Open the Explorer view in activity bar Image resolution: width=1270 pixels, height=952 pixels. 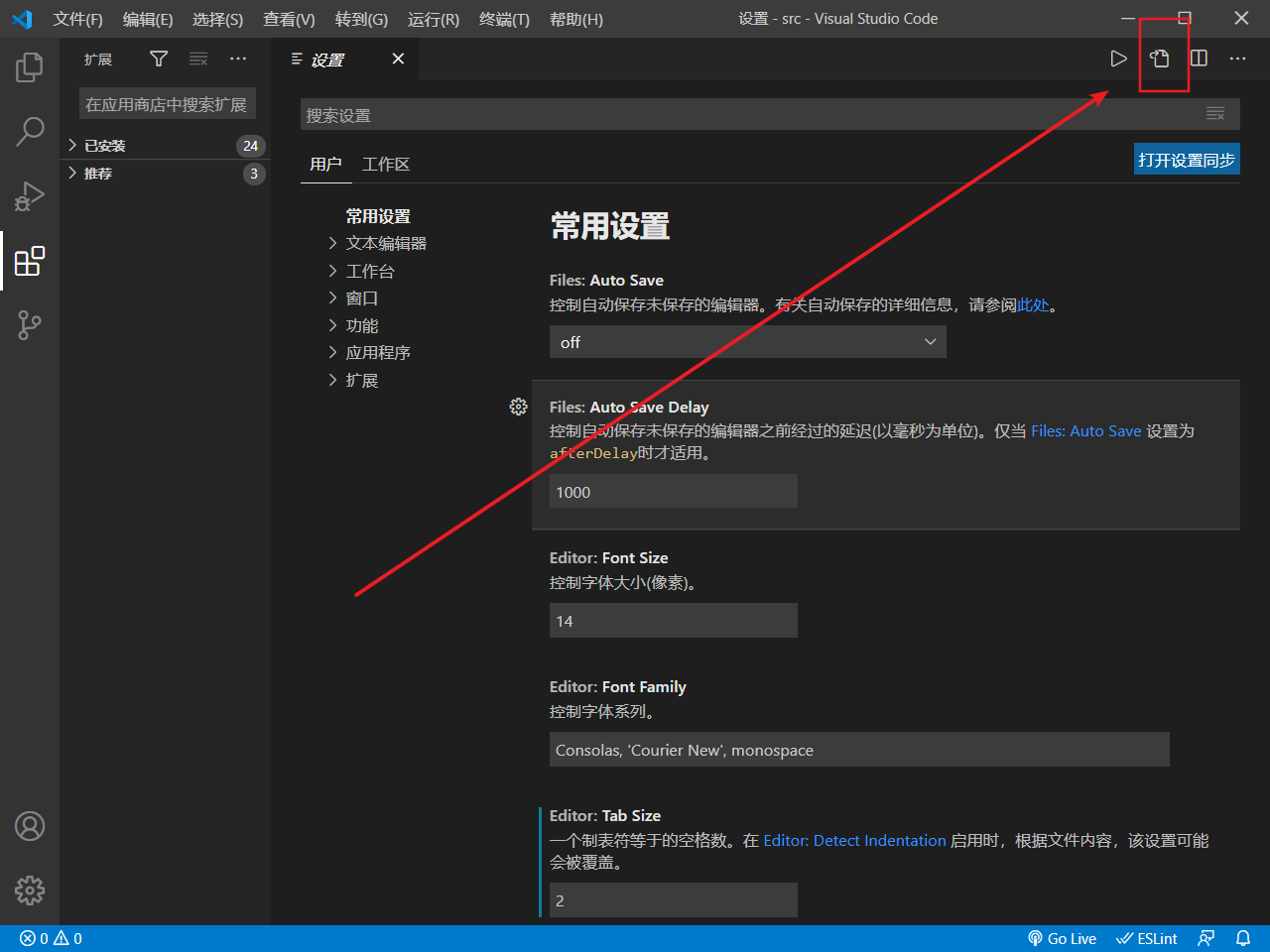(30, 67)
